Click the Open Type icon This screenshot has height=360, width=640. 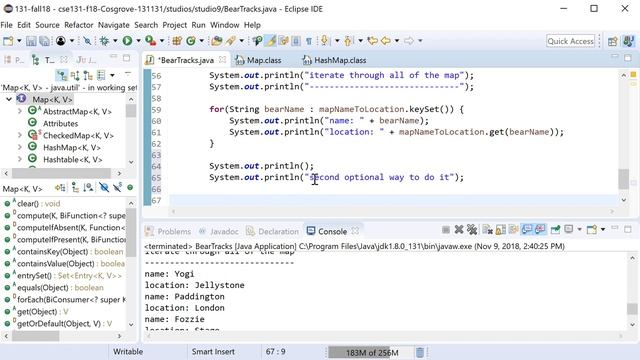(217, 41)
